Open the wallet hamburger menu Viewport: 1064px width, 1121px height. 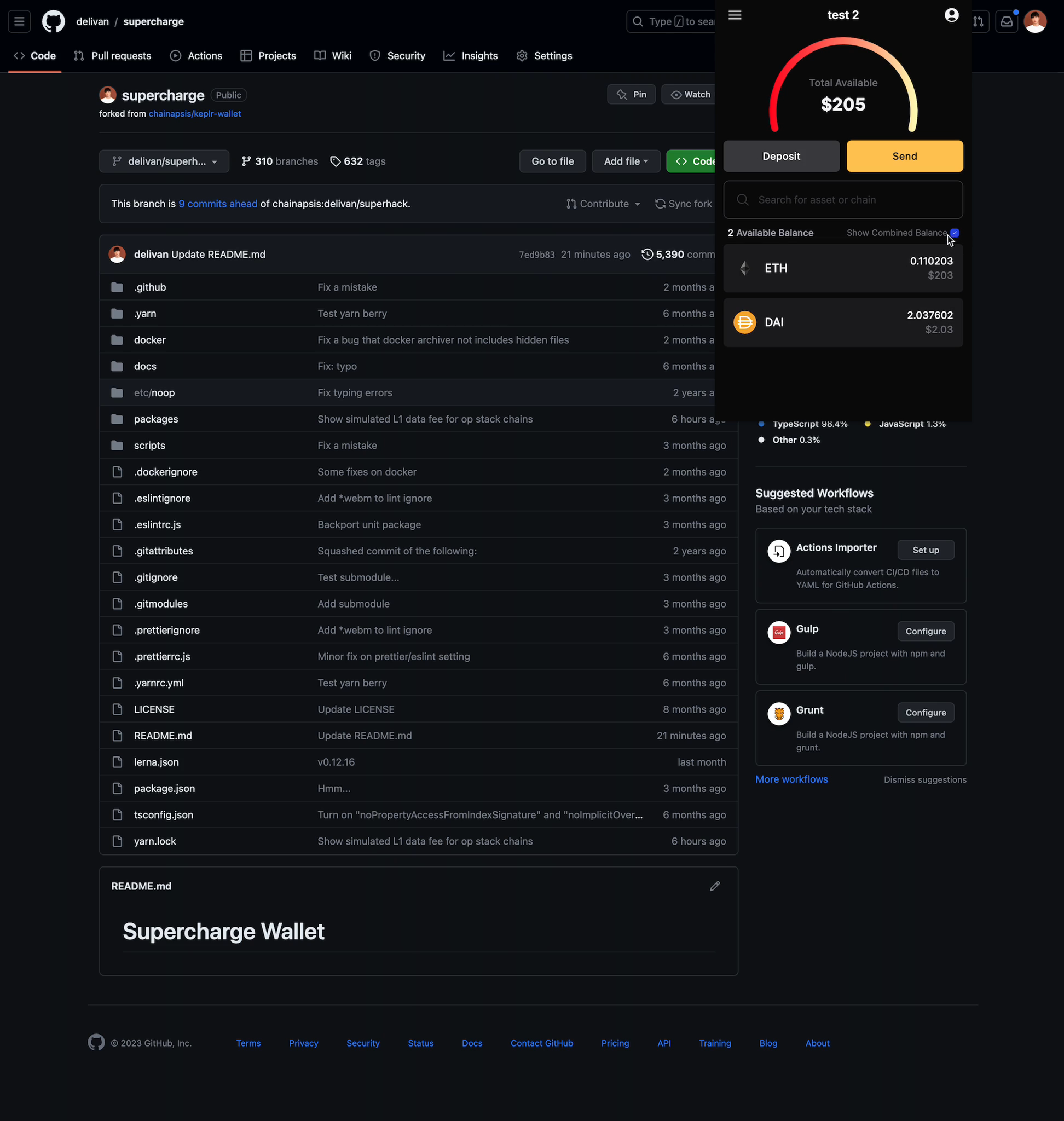pos(735,15)
